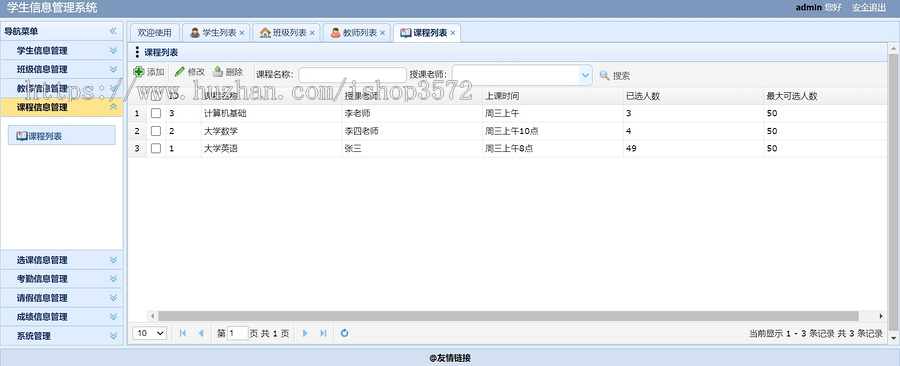This screenshot has height=366, width=900.
Task: Sort by 最大可选人数 column header
Action: tap(792, 96)
